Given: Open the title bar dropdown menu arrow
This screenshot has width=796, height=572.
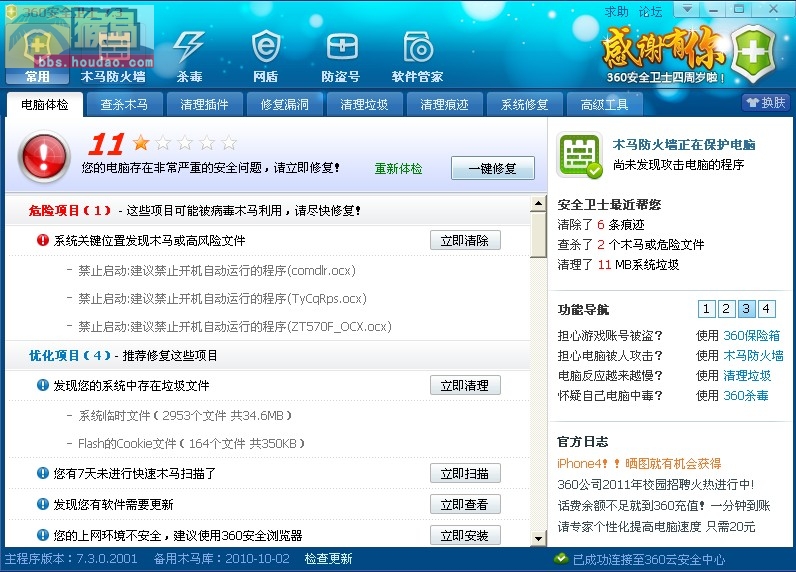Looking at the screenshot, I should [x=687, y=9].
